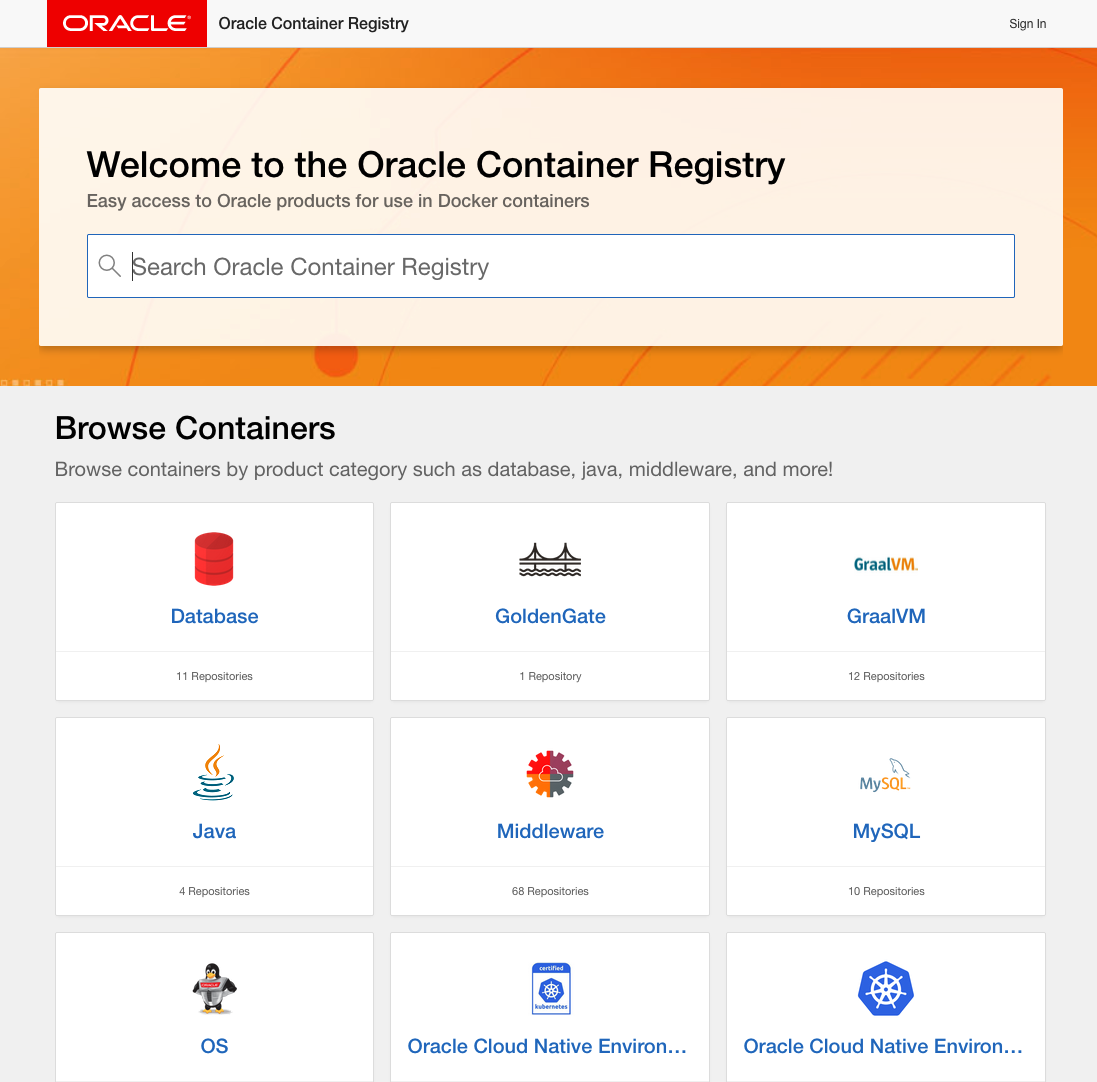Focus the Search Oracle Container Registry field
This screenshot has width=1097, height=1082.
pyautogui.click(x=551, y=266)
